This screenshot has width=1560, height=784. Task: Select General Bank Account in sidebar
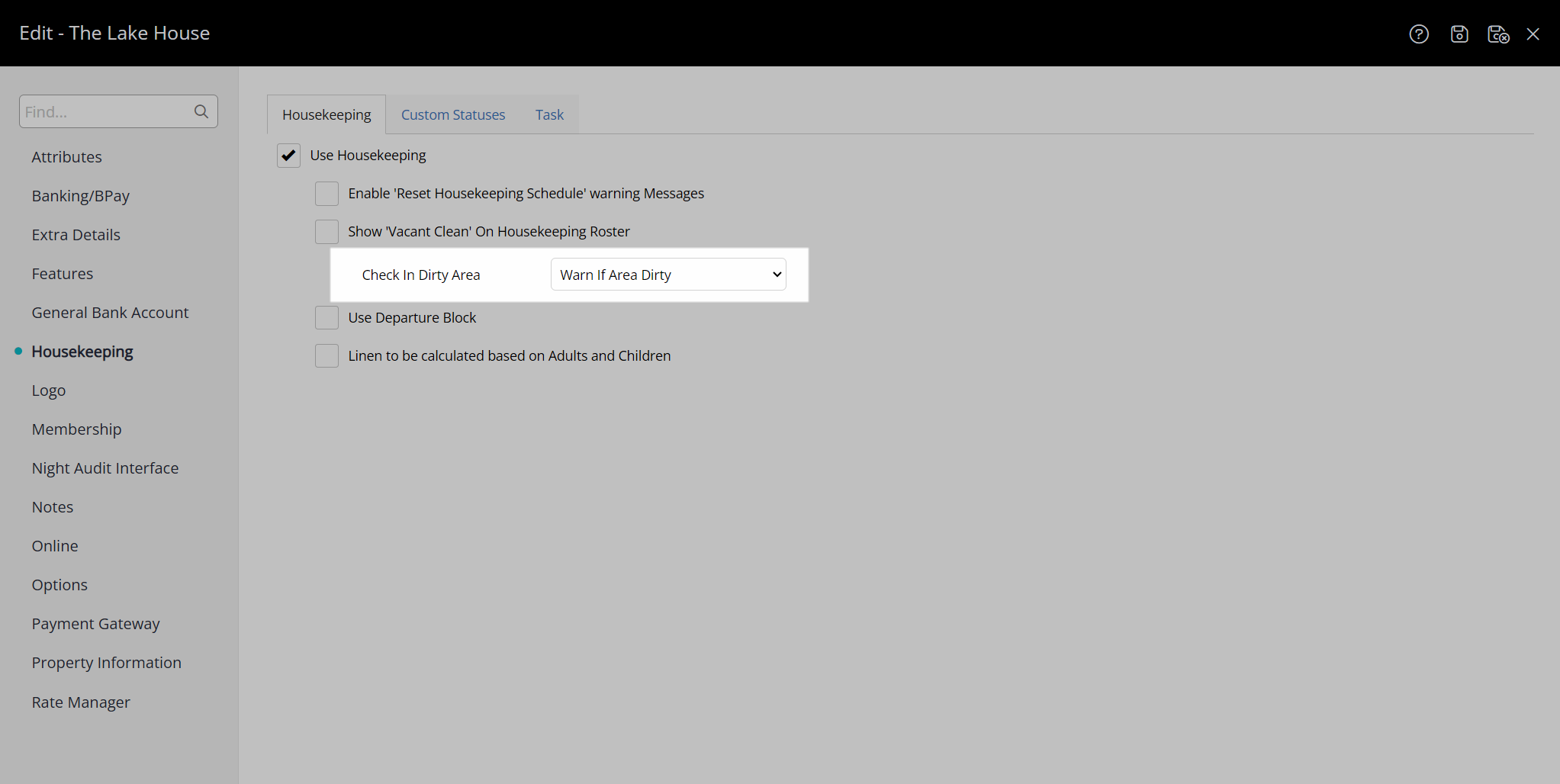tap(110, 313)
